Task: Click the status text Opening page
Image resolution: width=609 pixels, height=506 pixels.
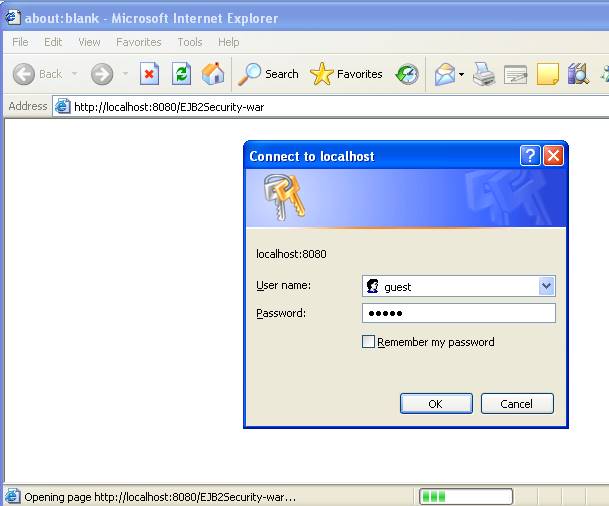Action: click(160, 497)
